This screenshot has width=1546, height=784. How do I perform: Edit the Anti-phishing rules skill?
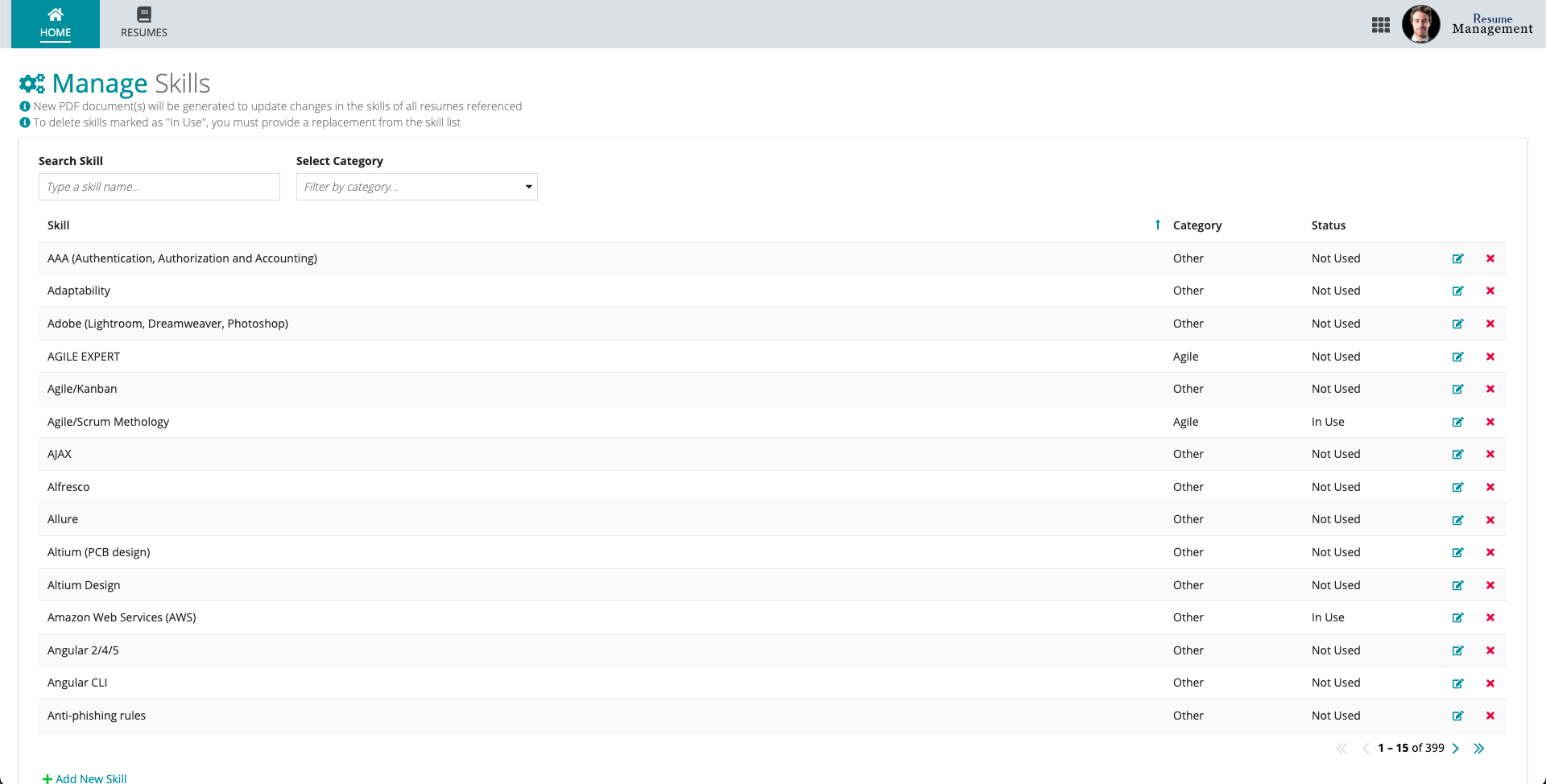1457,716
